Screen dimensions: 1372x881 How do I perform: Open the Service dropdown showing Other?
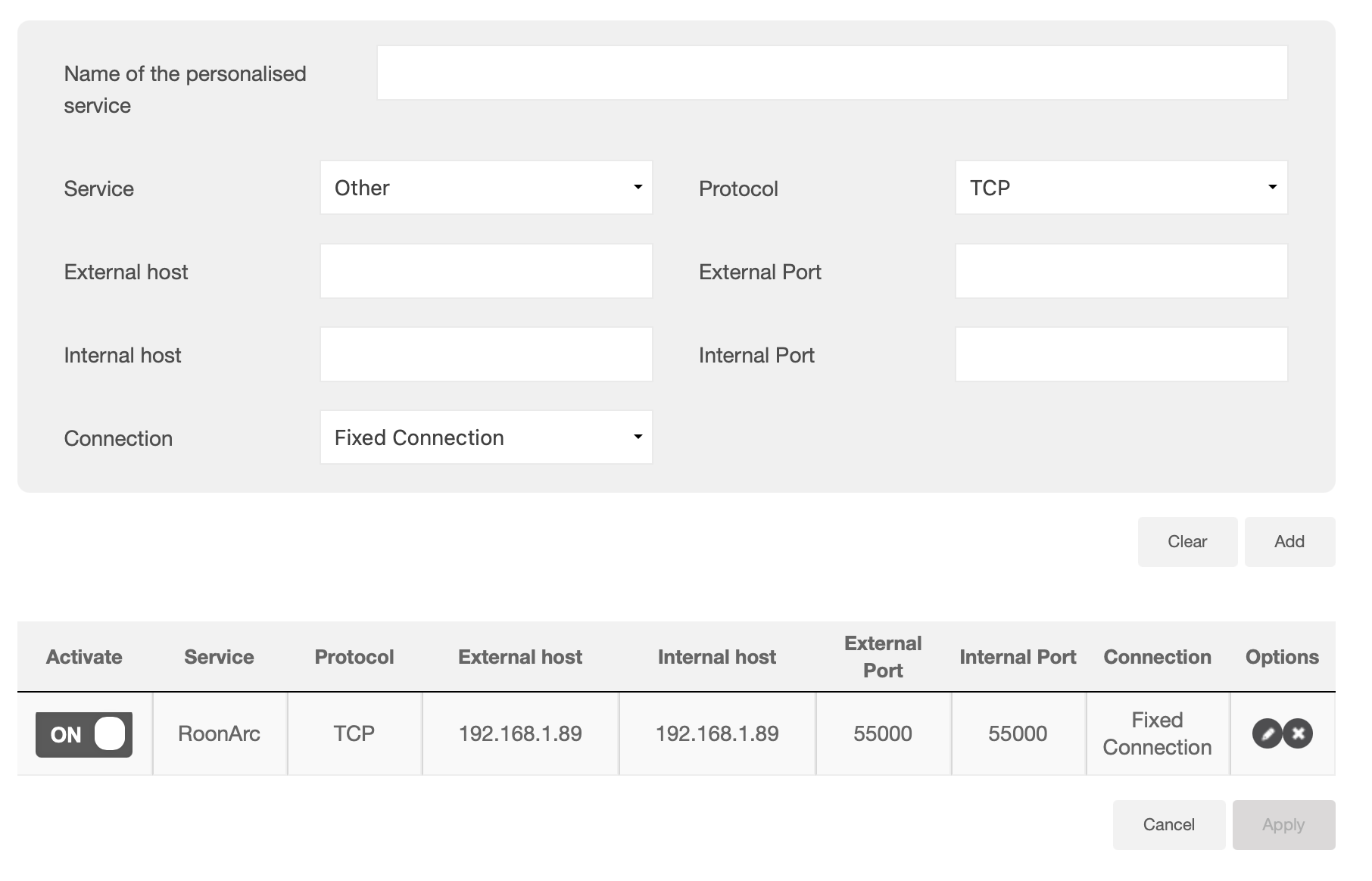point(485,187)
